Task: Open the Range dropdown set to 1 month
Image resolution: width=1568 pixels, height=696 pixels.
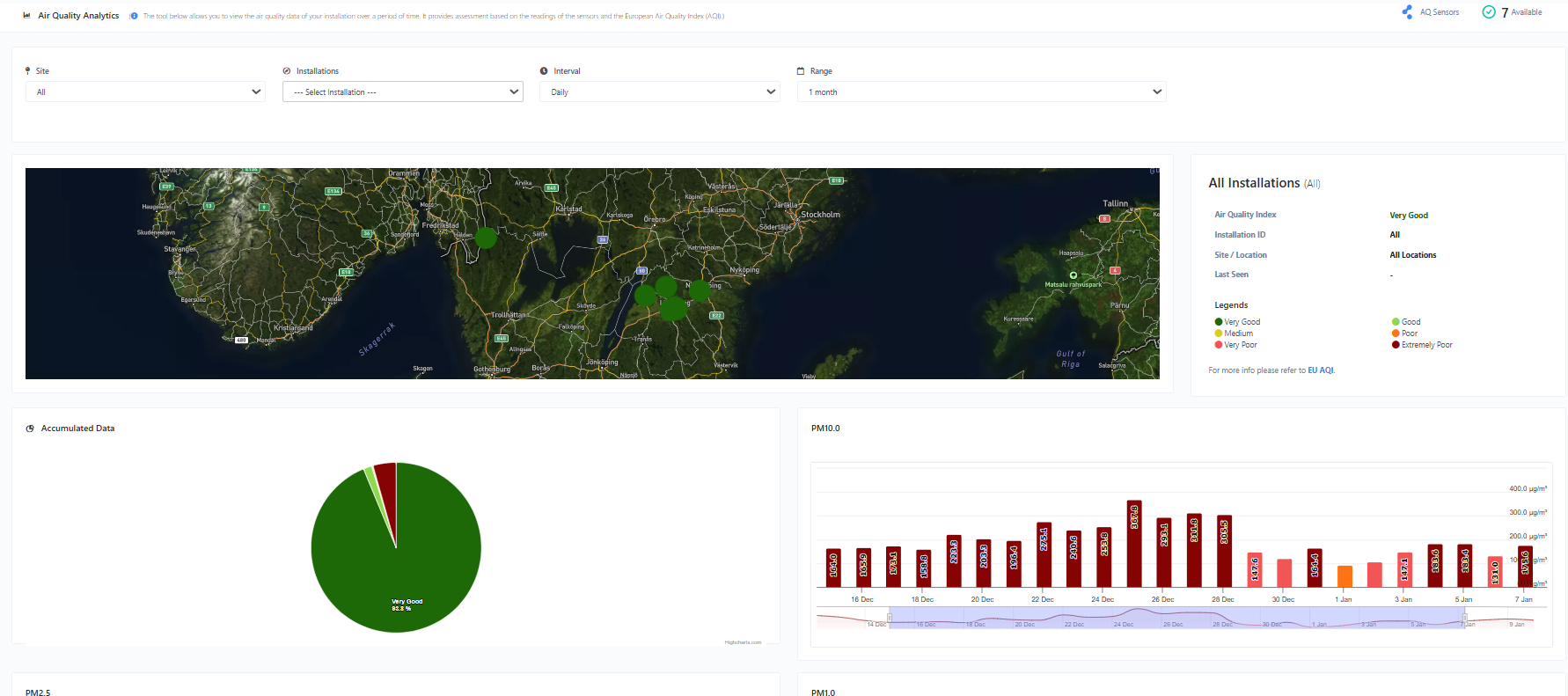Action: click(982, 92)
